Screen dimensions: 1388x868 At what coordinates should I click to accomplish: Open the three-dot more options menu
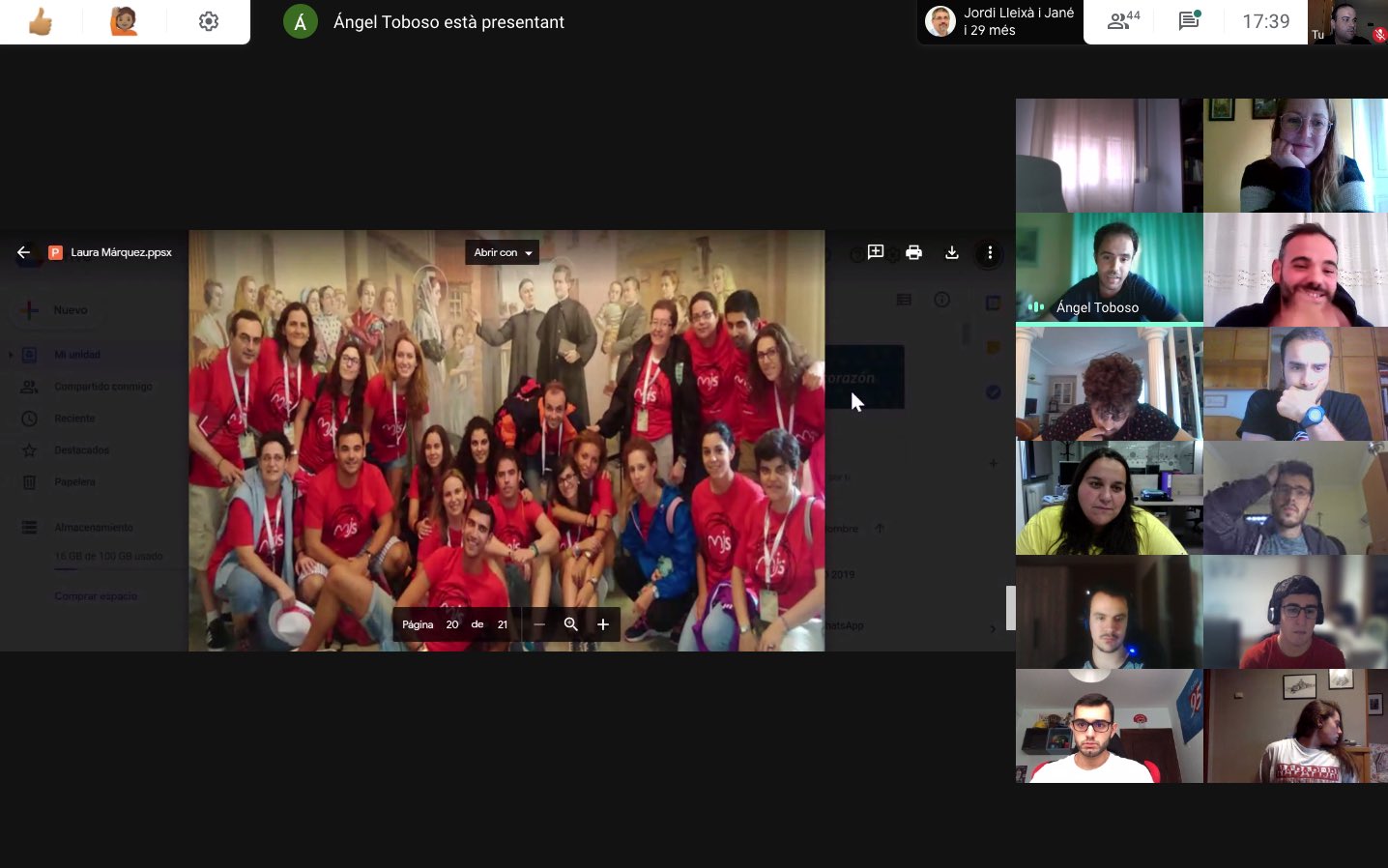[x=990, y=252]
